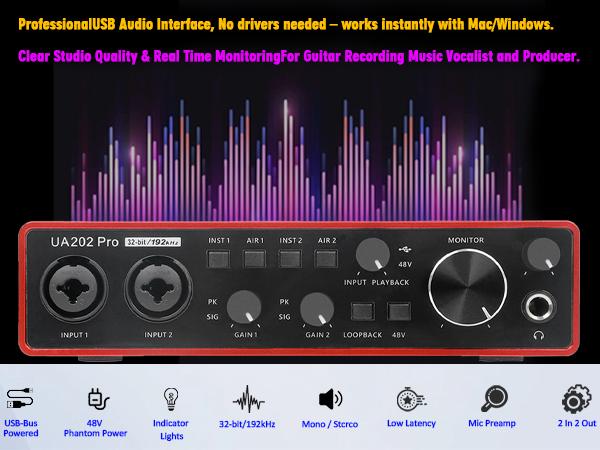Click the large MONITOR volume knob
Image resolution: width=600 pixels, height=450 pixels.
click(468, 288)
